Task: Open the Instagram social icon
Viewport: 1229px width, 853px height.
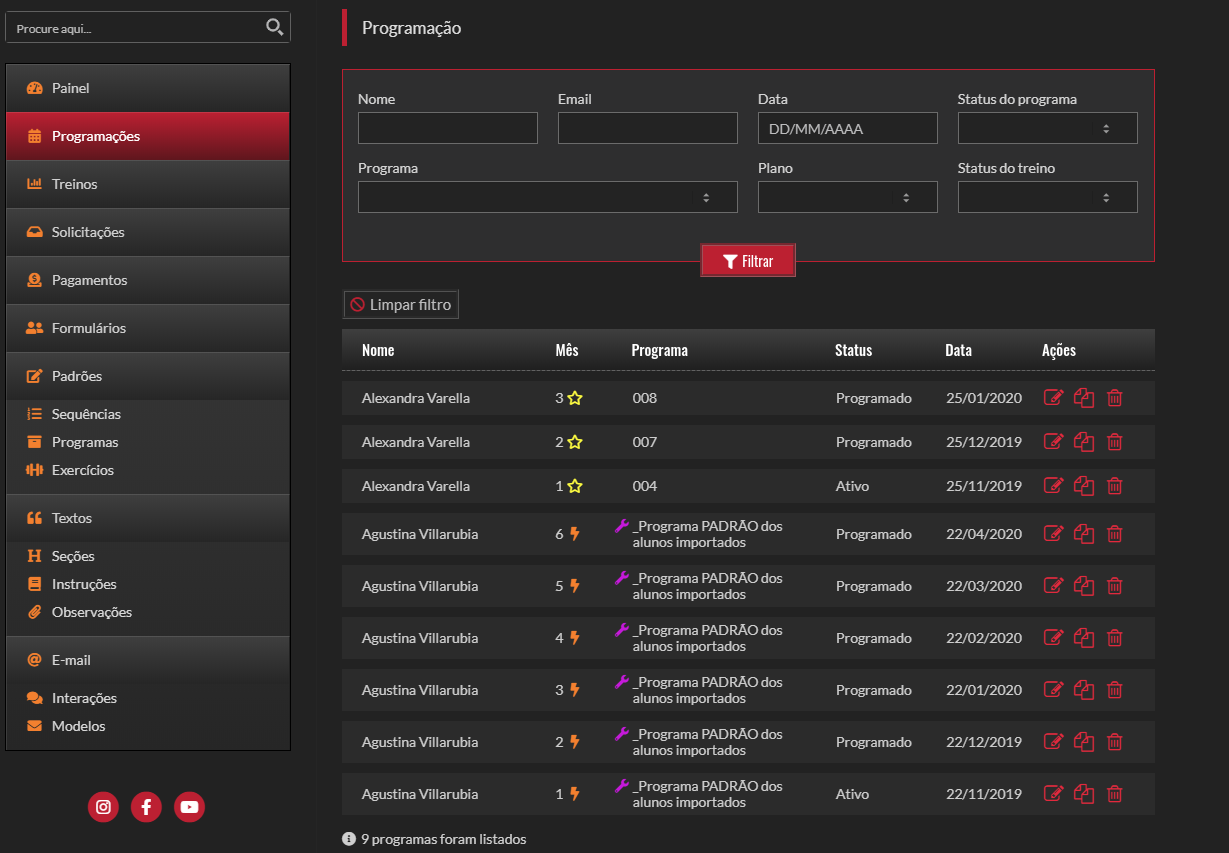Action: pos(103,807)
